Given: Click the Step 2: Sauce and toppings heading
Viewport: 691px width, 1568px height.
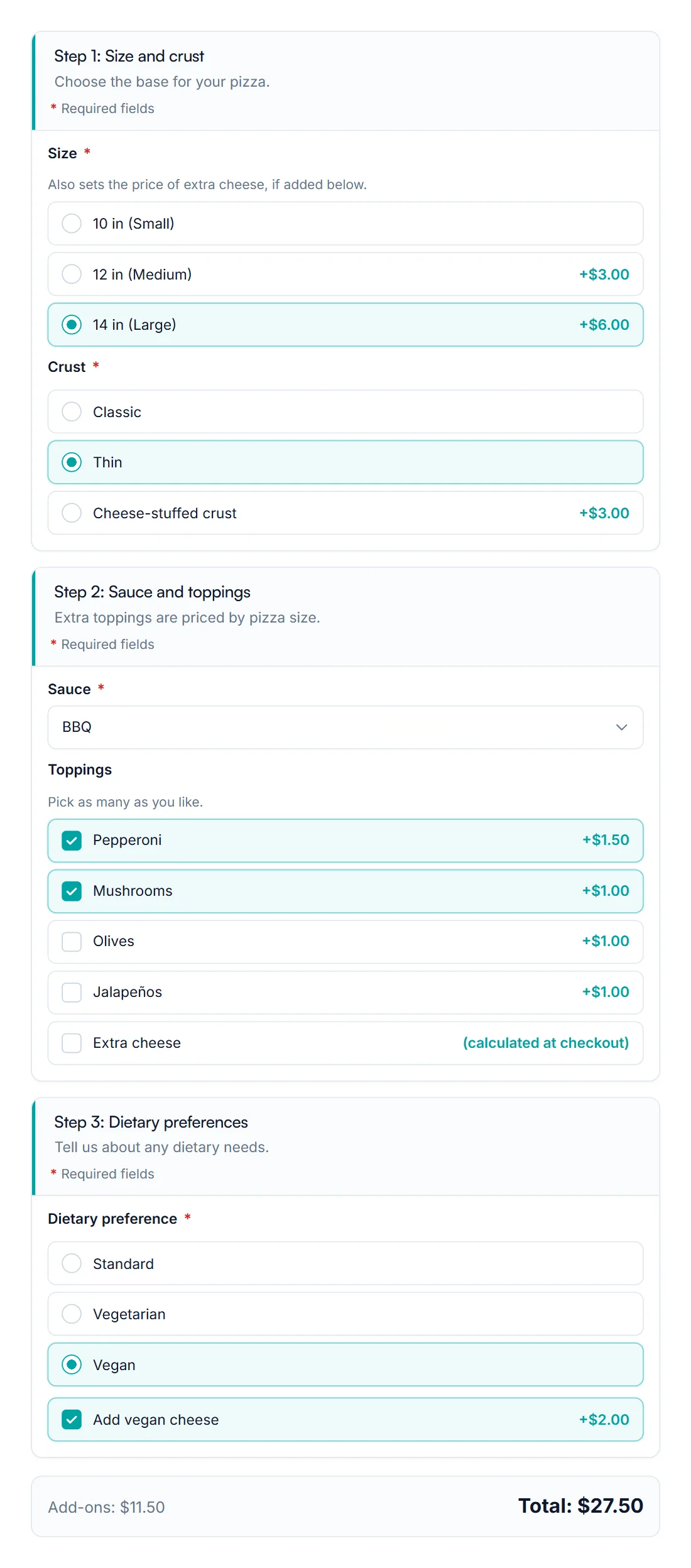Looking at the screenshot, I should (152, 592).
